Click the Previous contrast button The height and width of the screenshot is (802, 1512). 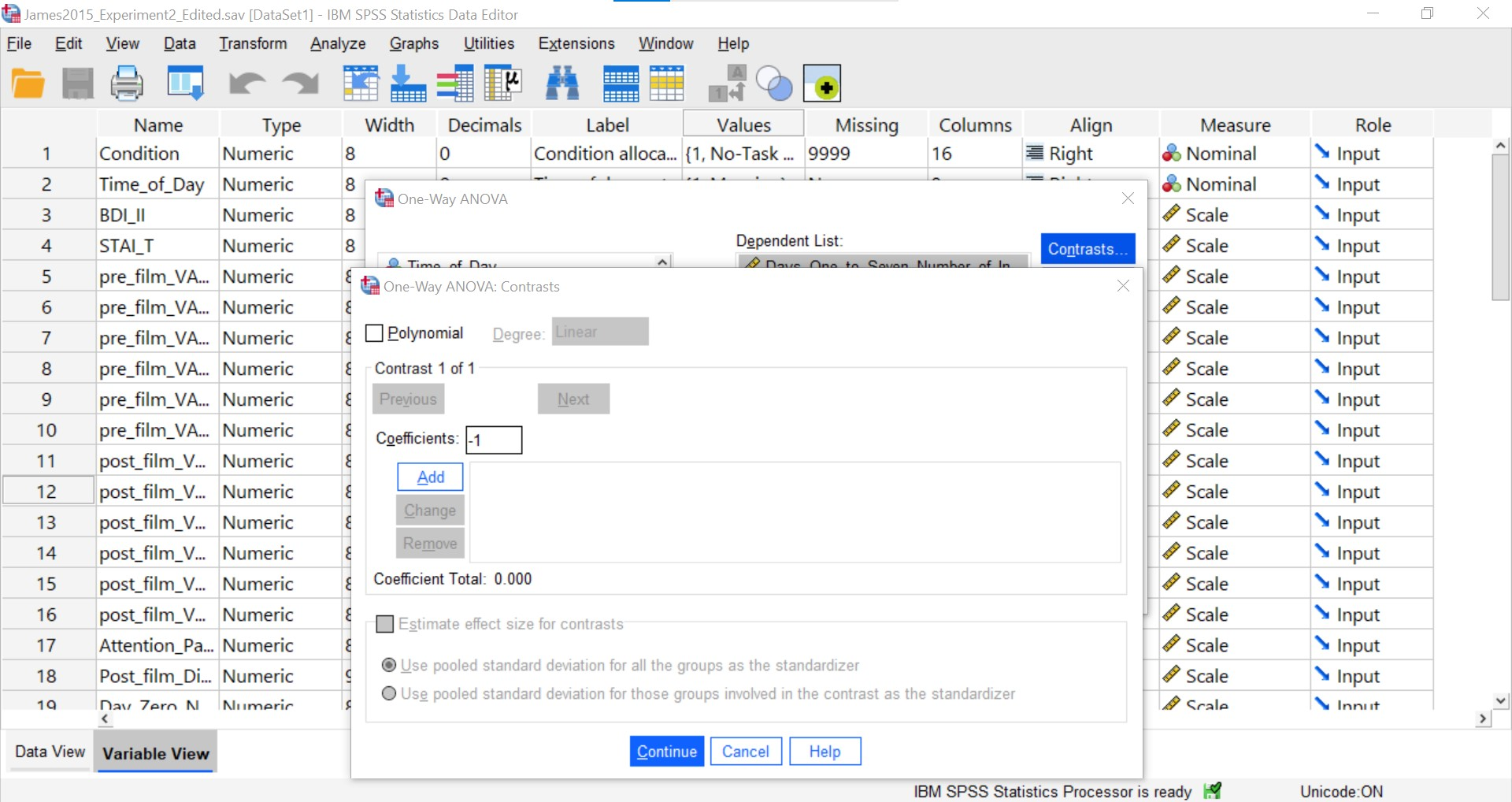[408, 399]
